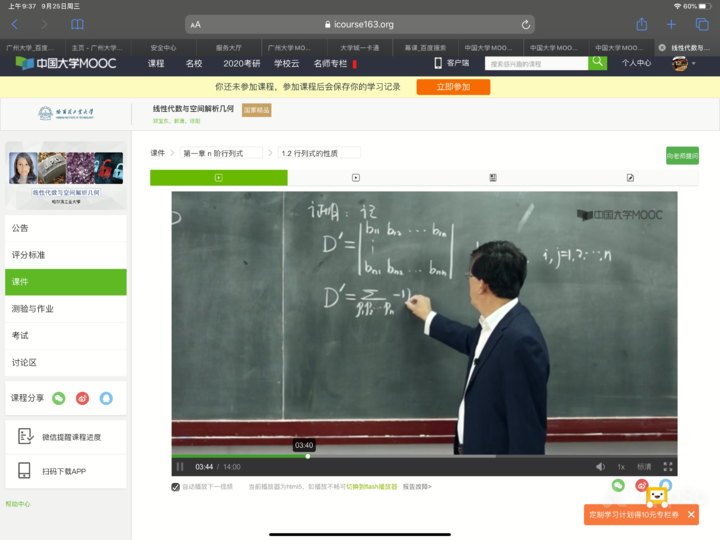
Task: Share course via sidebar WeChat icon
Action: point(59,398)
